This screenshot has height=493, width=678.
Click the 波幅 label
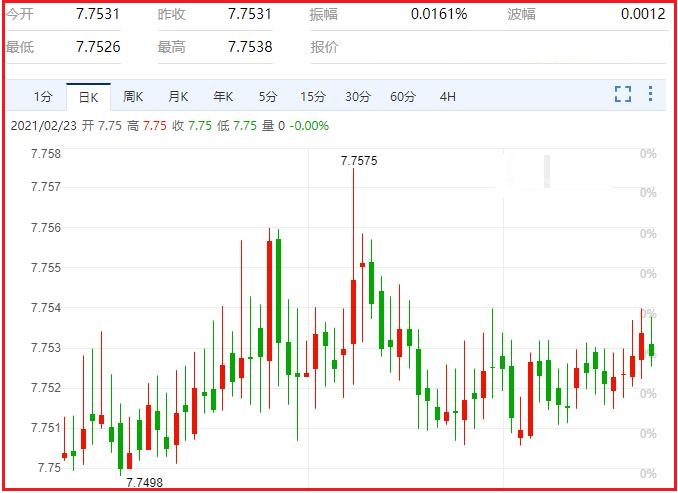coord(522,14)
